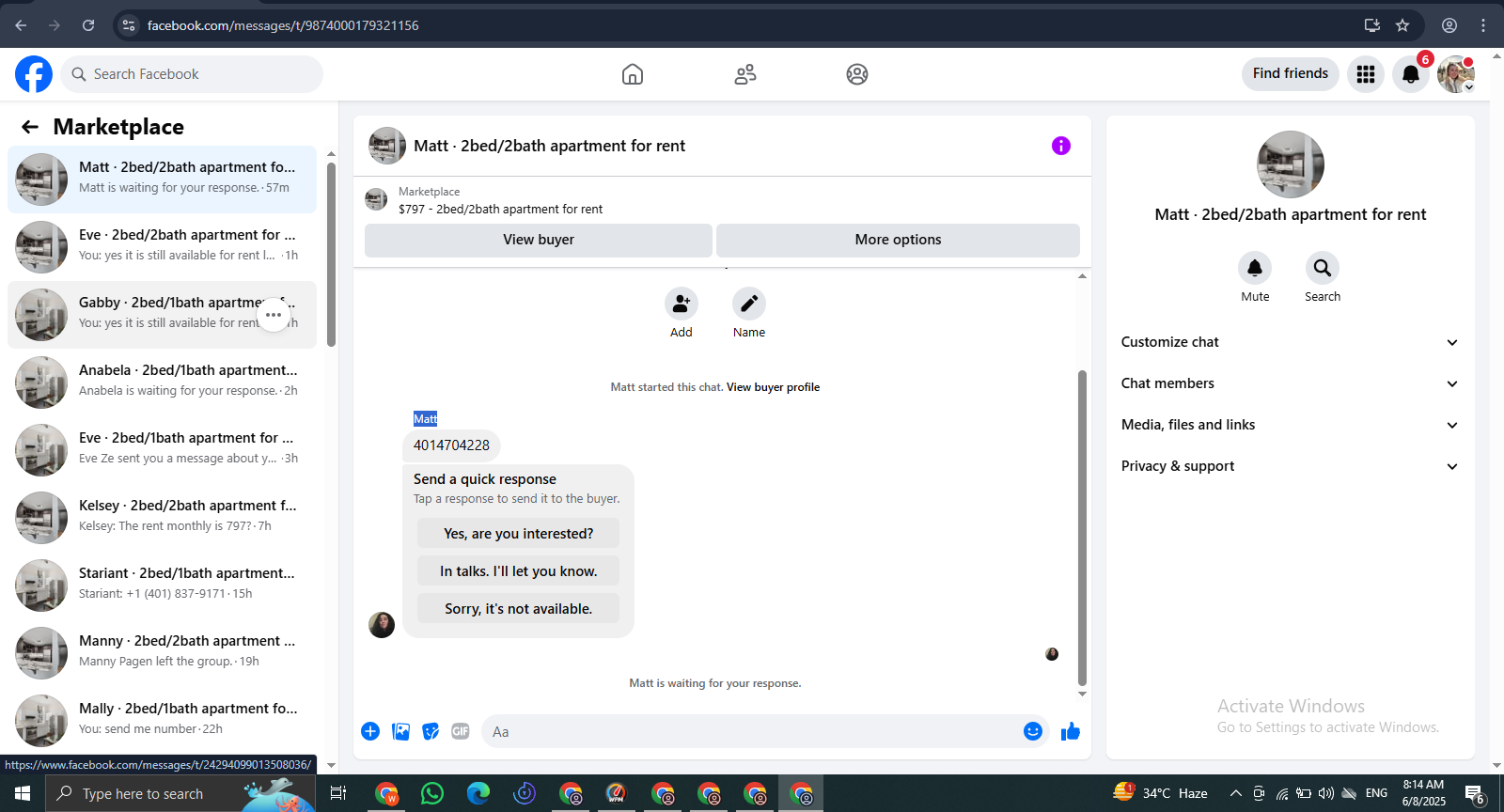Open the clock showing 8:14 AM
This screenshot has width=1504, height=812.
point(1424,793)
